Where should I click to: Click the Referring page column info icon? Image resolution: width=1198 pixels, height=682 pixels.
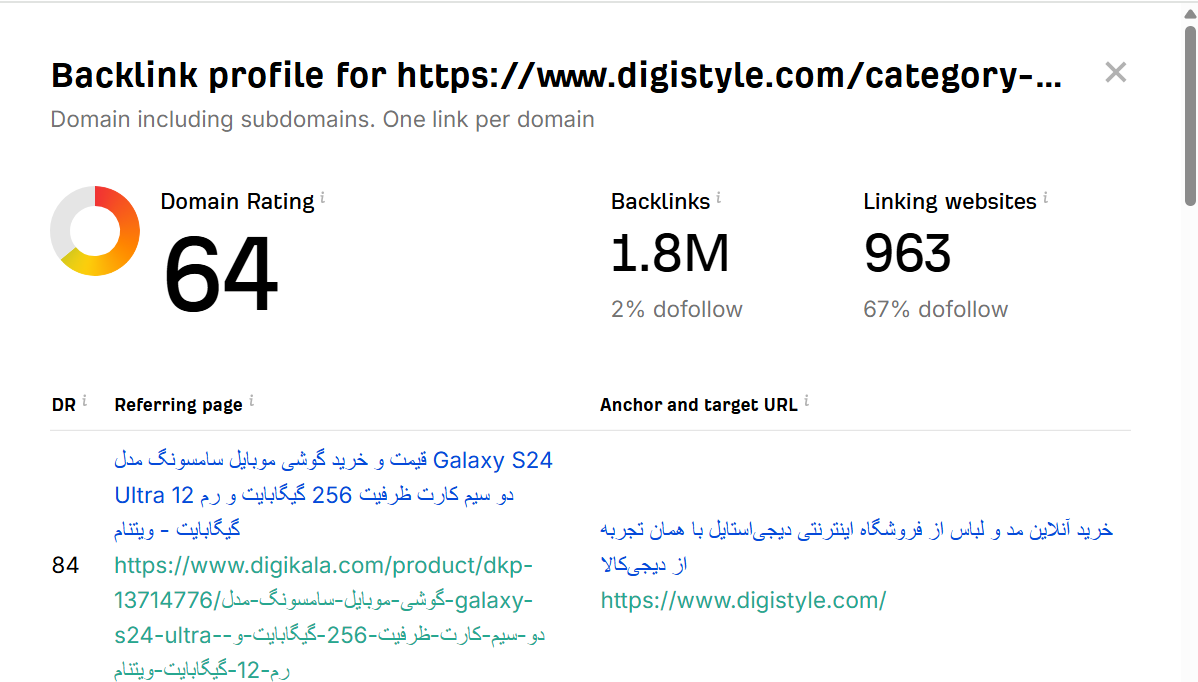(252, 401)
